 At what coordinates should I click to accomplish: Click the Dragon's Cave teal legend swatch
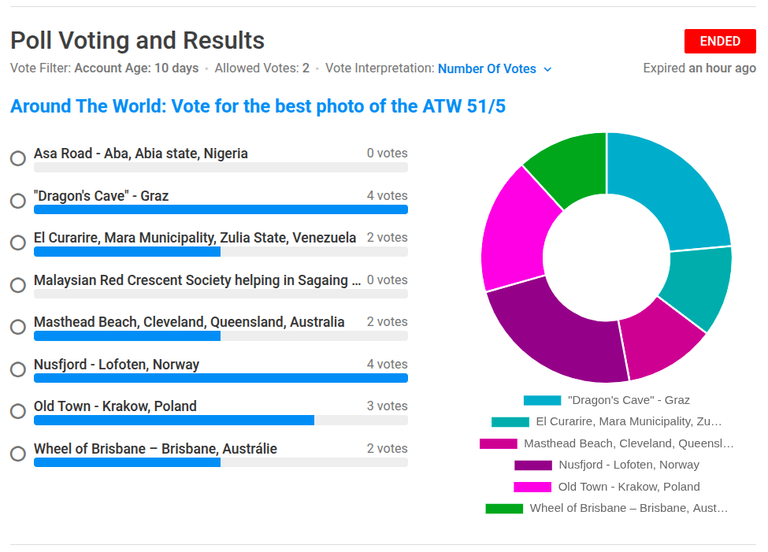pyautogui.click(x=542, y=401)
